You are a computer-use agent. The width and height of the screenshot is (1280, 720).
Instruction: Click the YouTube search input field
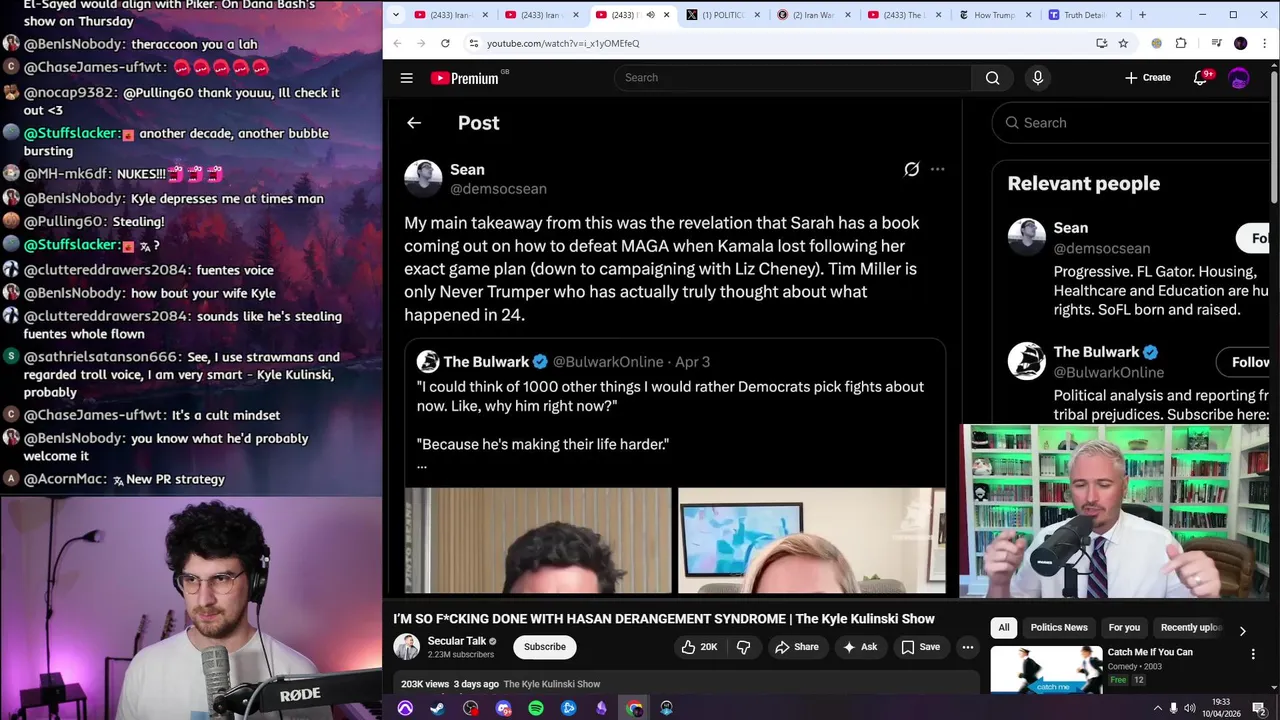tap(793, 78)
